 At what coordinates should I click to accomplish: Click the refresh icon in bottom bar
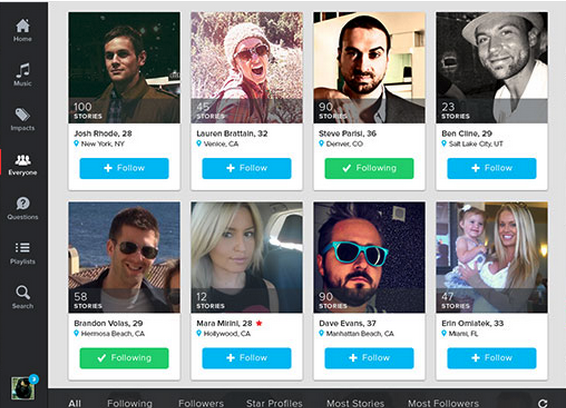point(543,403)
